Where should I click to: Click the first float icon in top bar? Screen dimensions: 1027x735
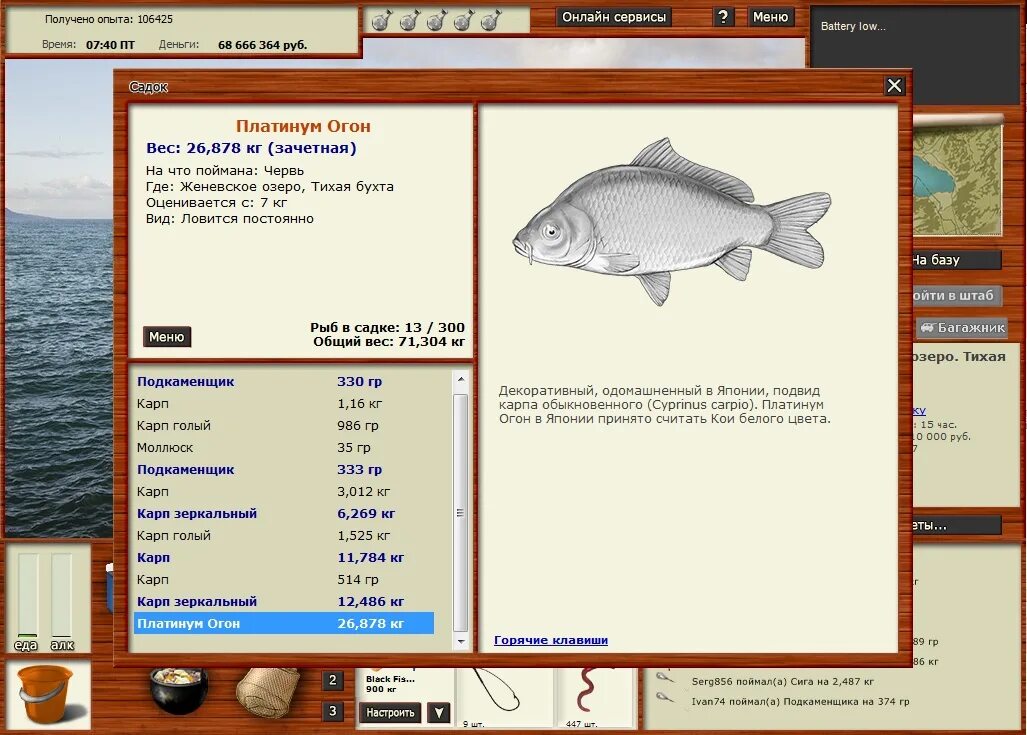click(x=381, y=21)
